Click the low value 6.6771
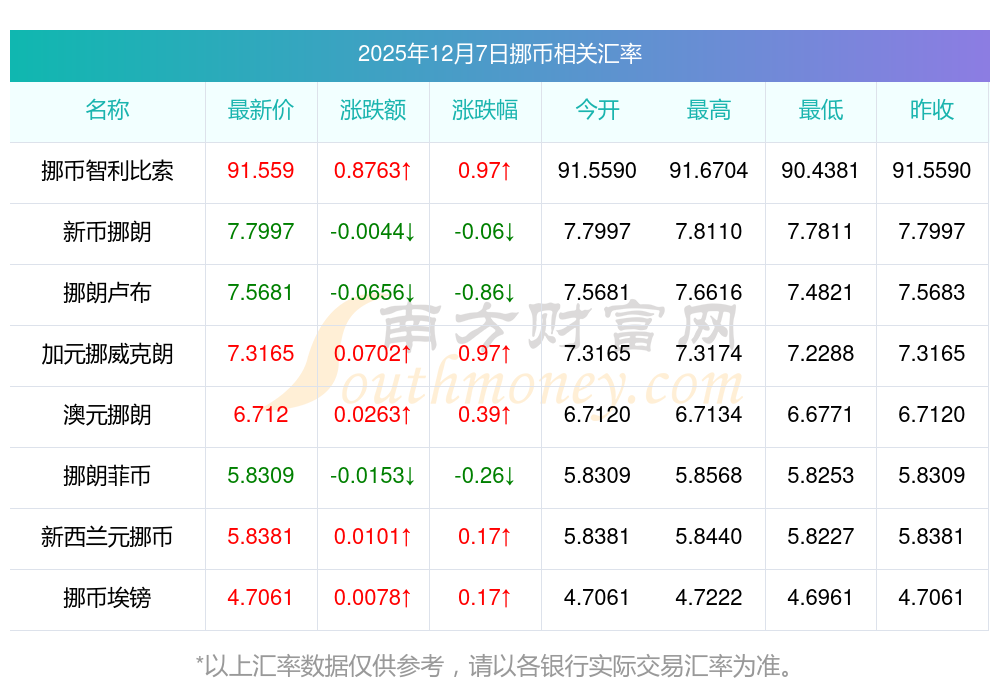Screen dimensions: 1000x697 tap(820, 415)
